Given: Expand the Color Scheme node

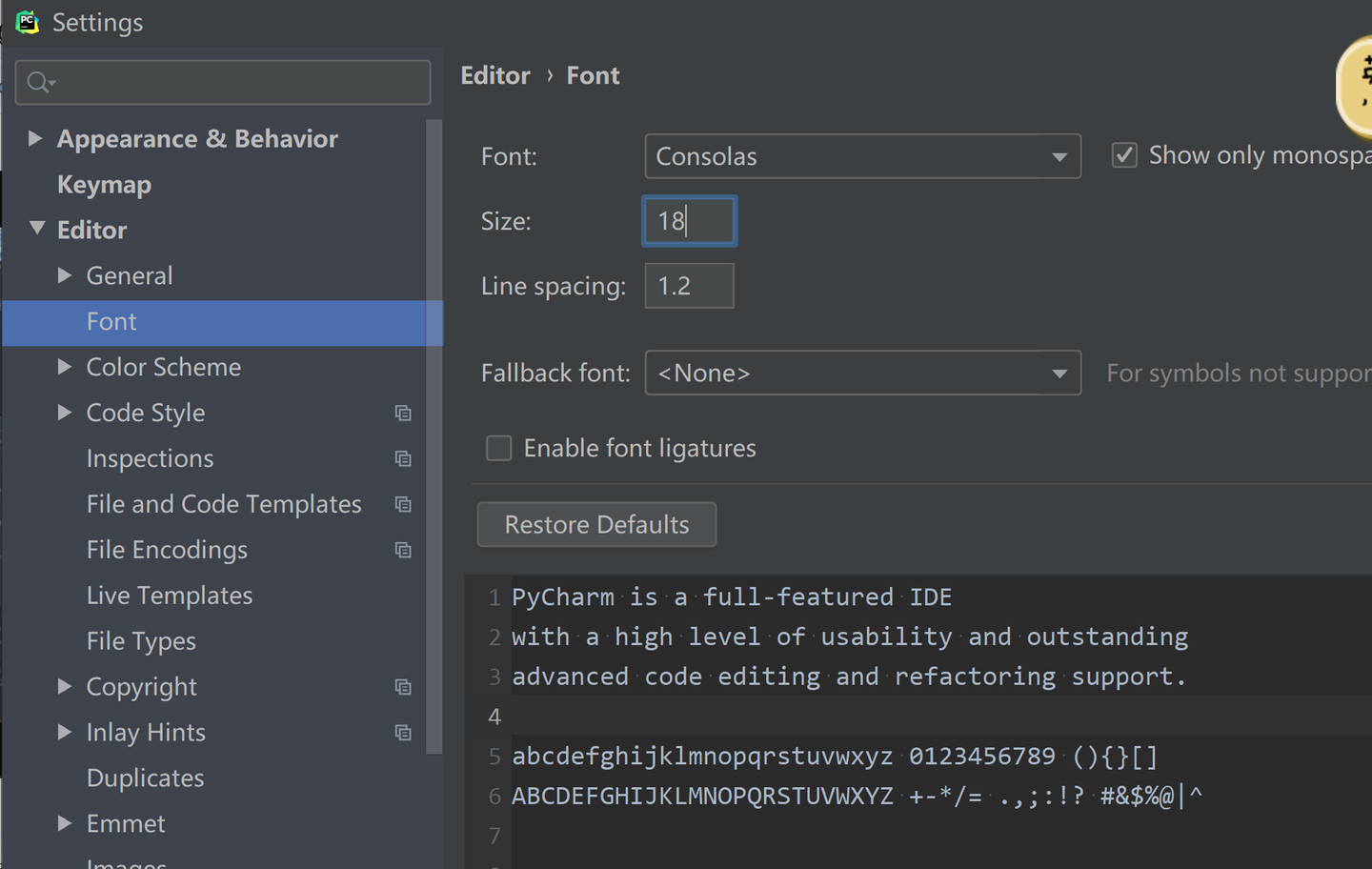Looking at the screenshot, I should point(65,367).
